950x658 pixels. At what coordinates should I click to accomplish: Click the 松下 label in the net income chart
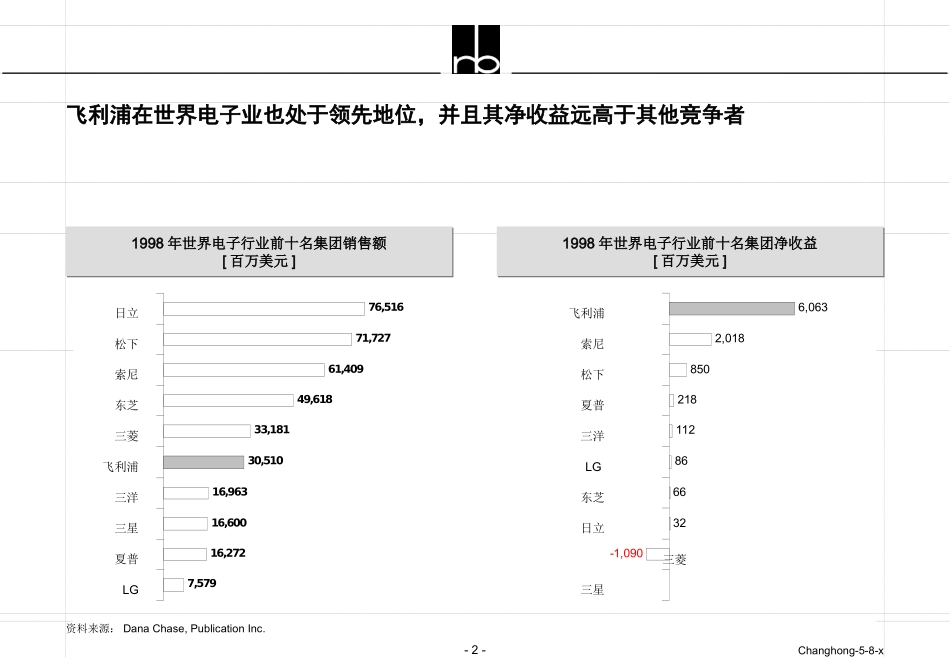coord(593,374)
